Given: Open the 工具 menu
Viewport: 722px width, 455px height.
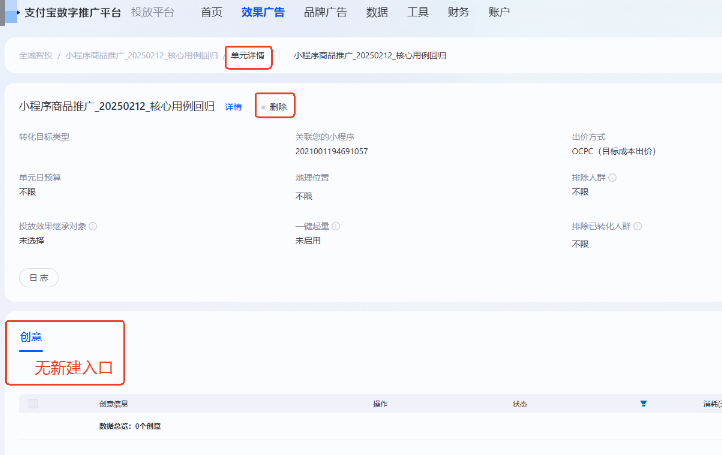Looking at the screenshot, I should click(x=418, y=12).
